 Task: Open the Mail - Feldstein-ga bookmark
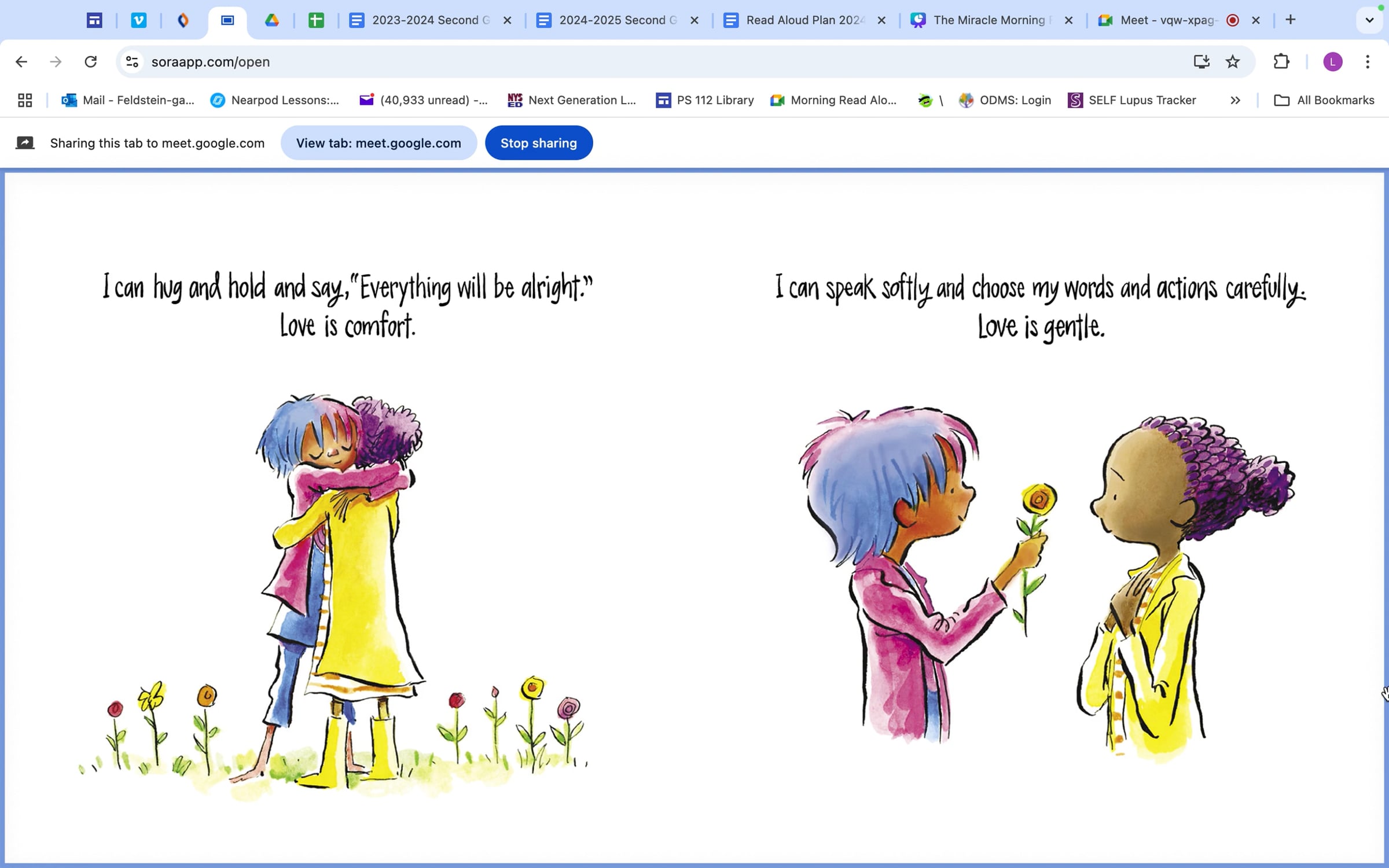(128, 100)
